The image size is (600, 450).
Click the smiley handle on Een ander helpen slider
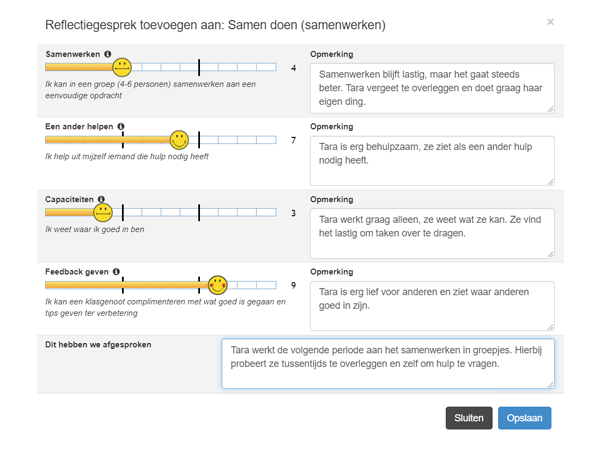click(x=179, y=140)
